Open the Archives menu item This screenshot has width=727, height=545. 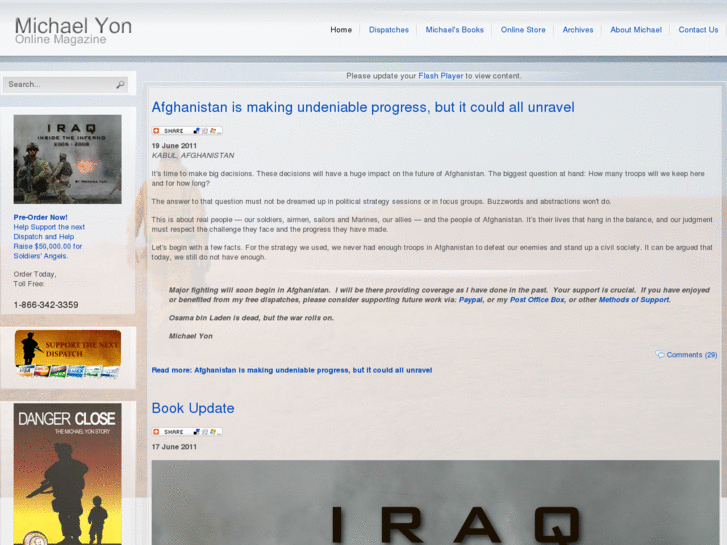(x=578, y=30)
